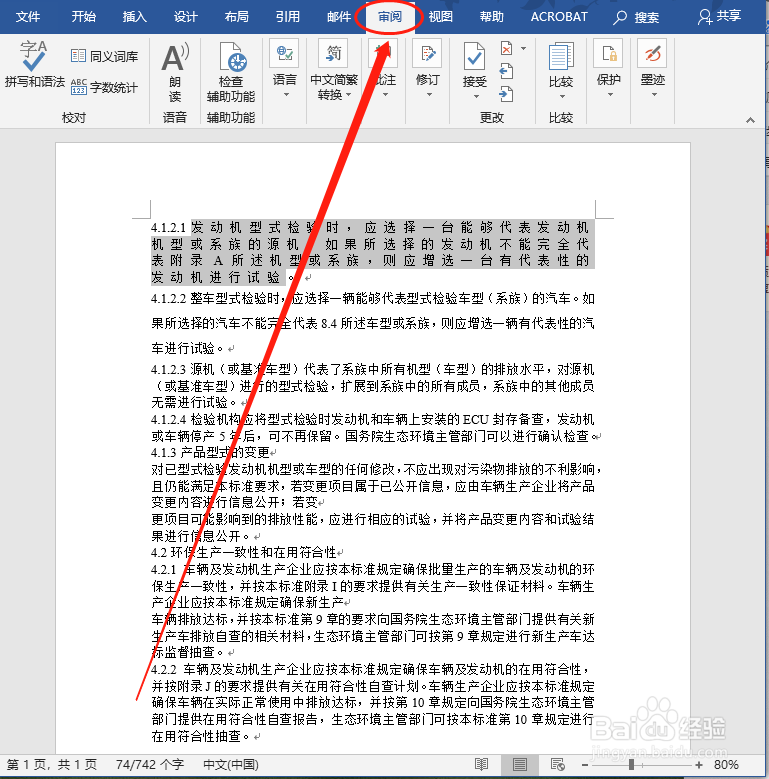Click paragraph starting 4.1.2.2 整车型式检验时
The width and height of the screenshot is (769, 779).
click(373, 323)
